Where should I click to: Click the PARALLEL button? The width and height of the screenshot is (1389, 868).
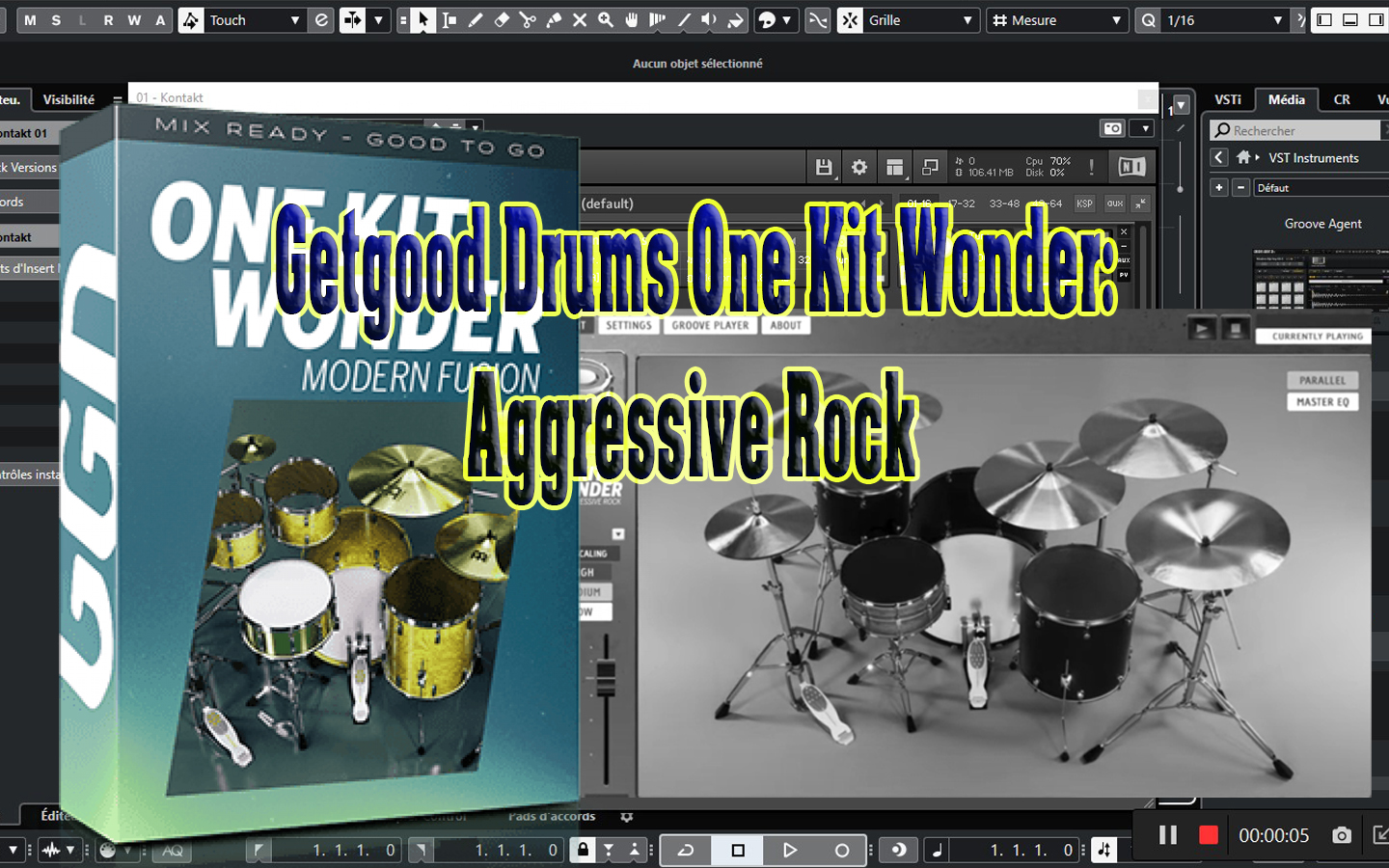[1322, 380]
